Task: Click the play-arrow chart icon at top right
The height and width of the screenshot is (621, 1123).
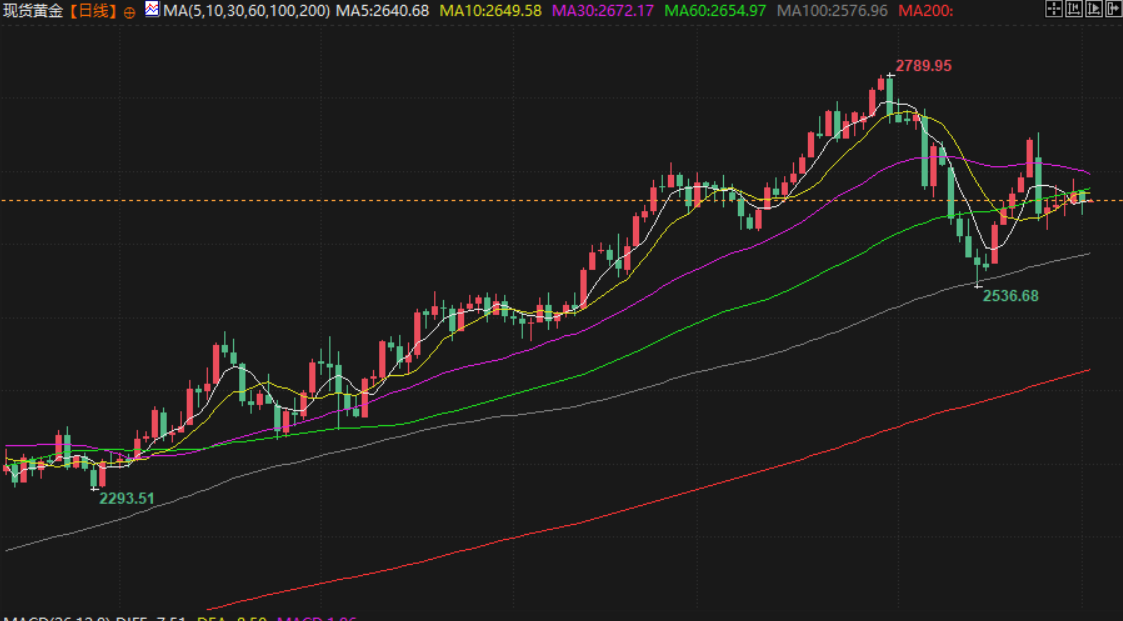Action: (1093, 10)
